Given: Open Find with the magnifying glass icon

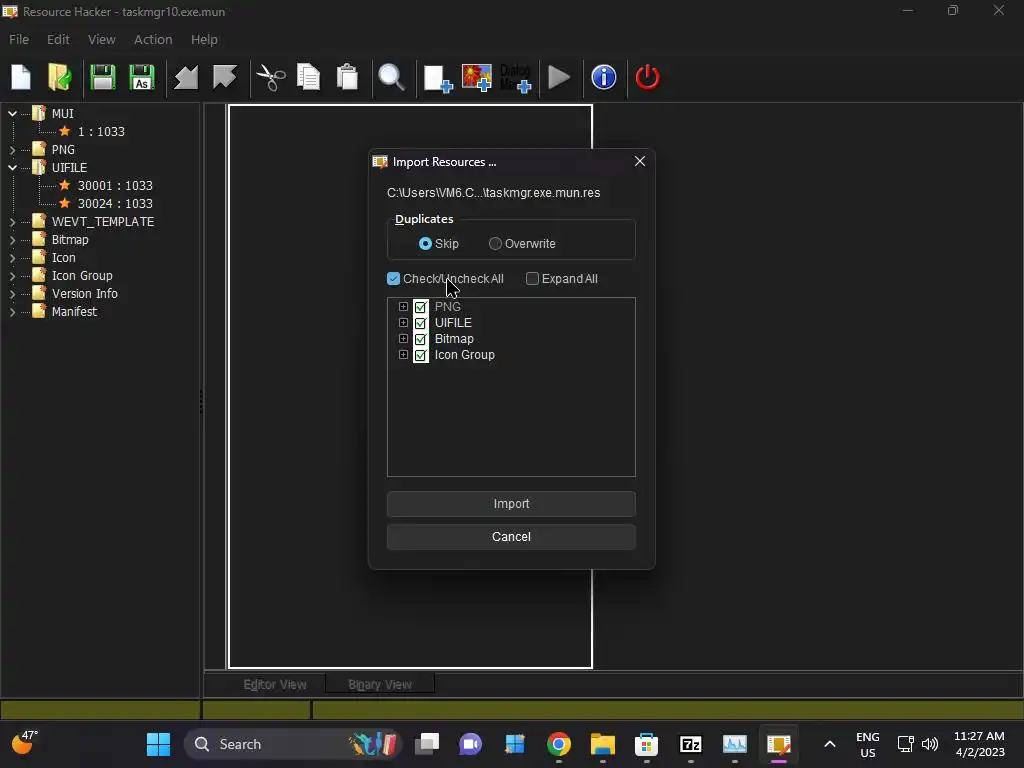Looking at the screenshot, I should tap(392, 78).
